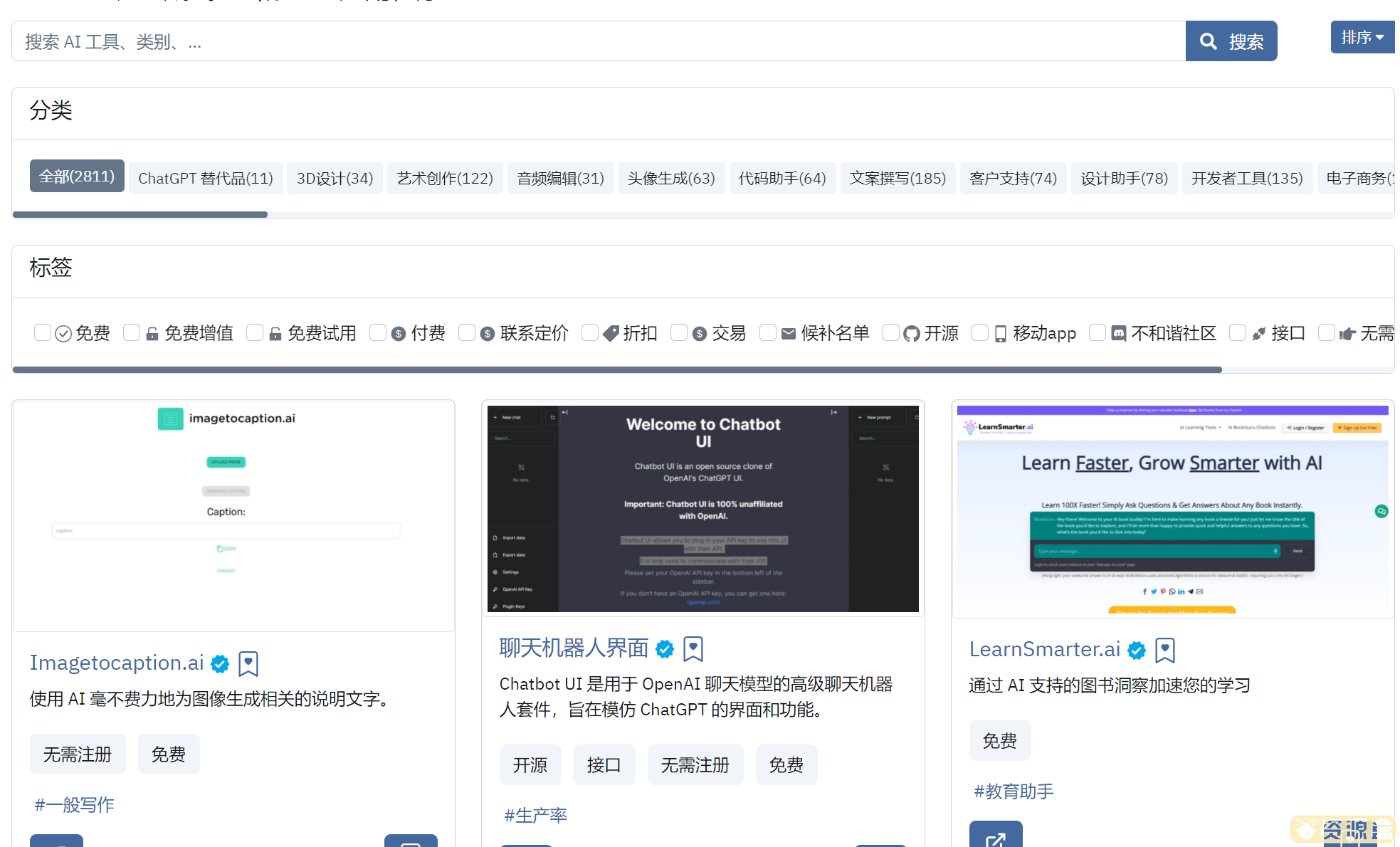
Task: Open the Imagetocaption.ai title link
Action: coord(117,663)
